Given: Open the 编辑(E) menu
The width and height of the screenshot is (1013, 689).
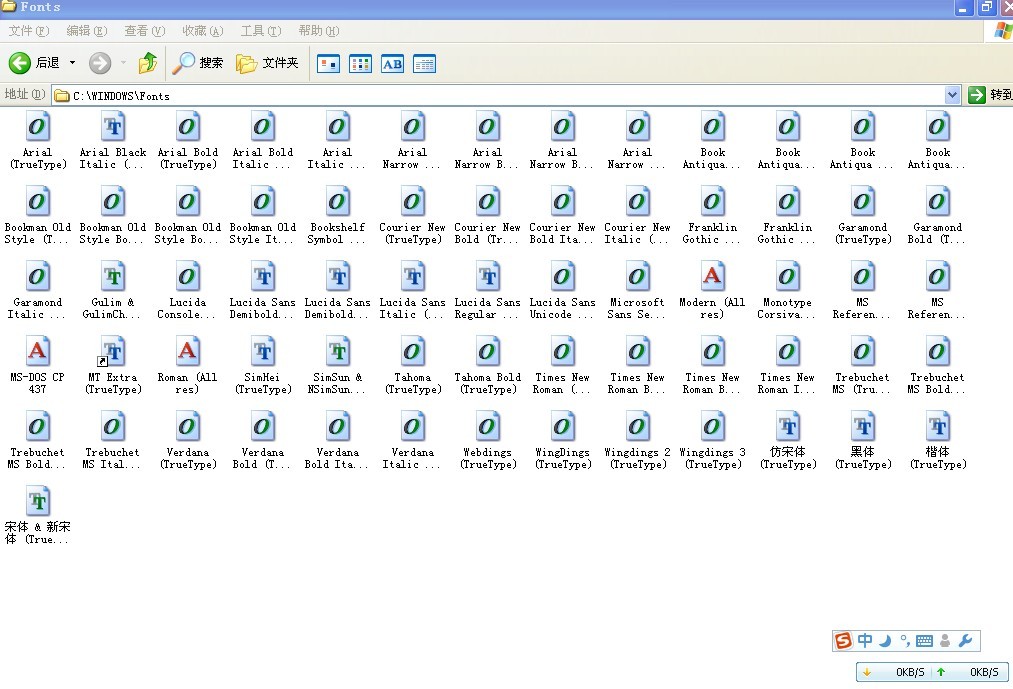Looking at the screenshot, I should point(87,30).
